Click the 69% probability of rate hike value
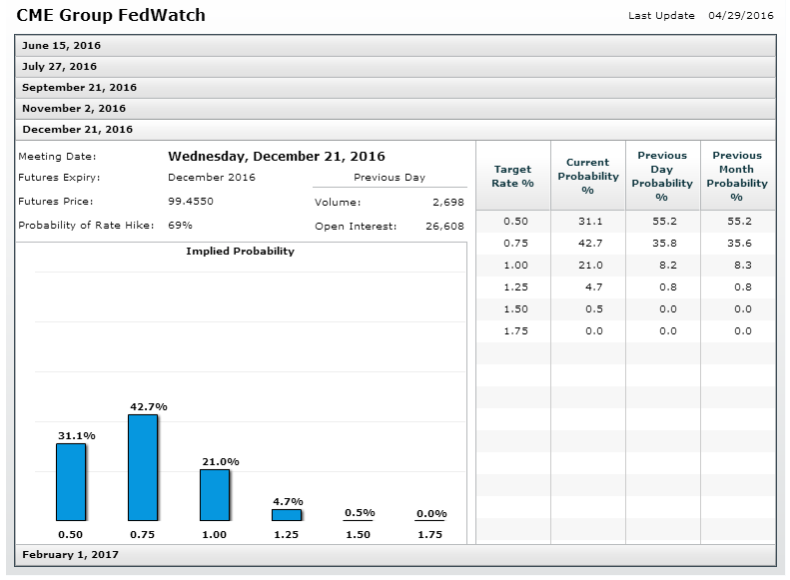 180,225
